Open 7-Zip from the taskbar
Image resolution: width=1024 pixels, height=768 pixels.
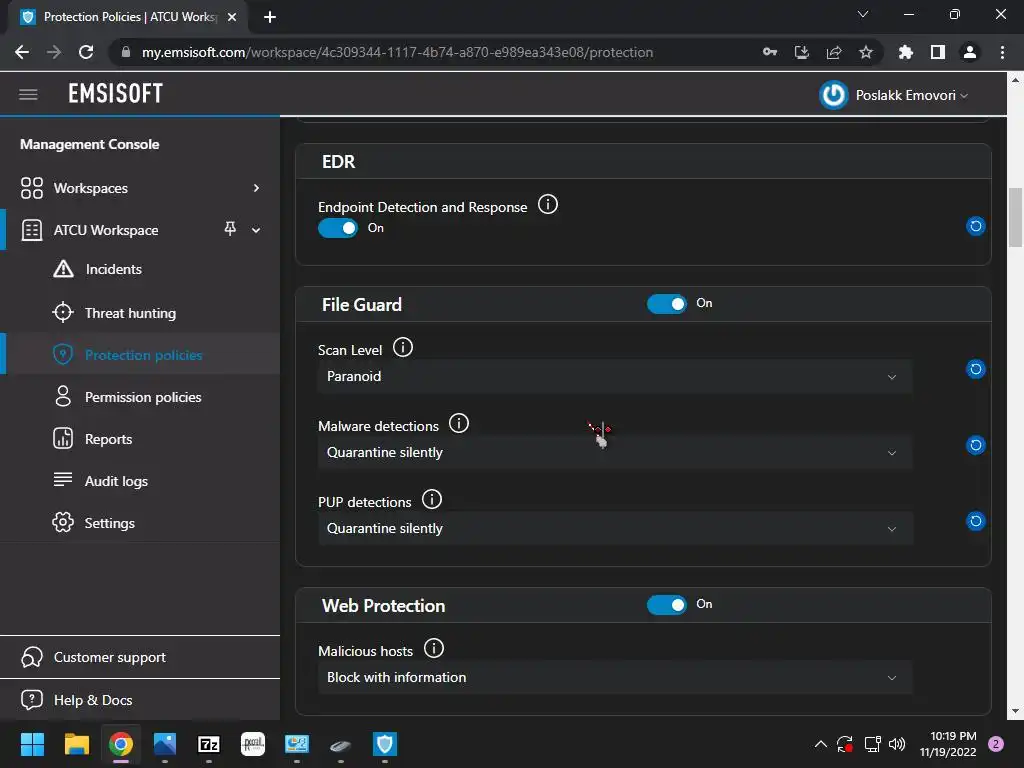pos(208,744)
